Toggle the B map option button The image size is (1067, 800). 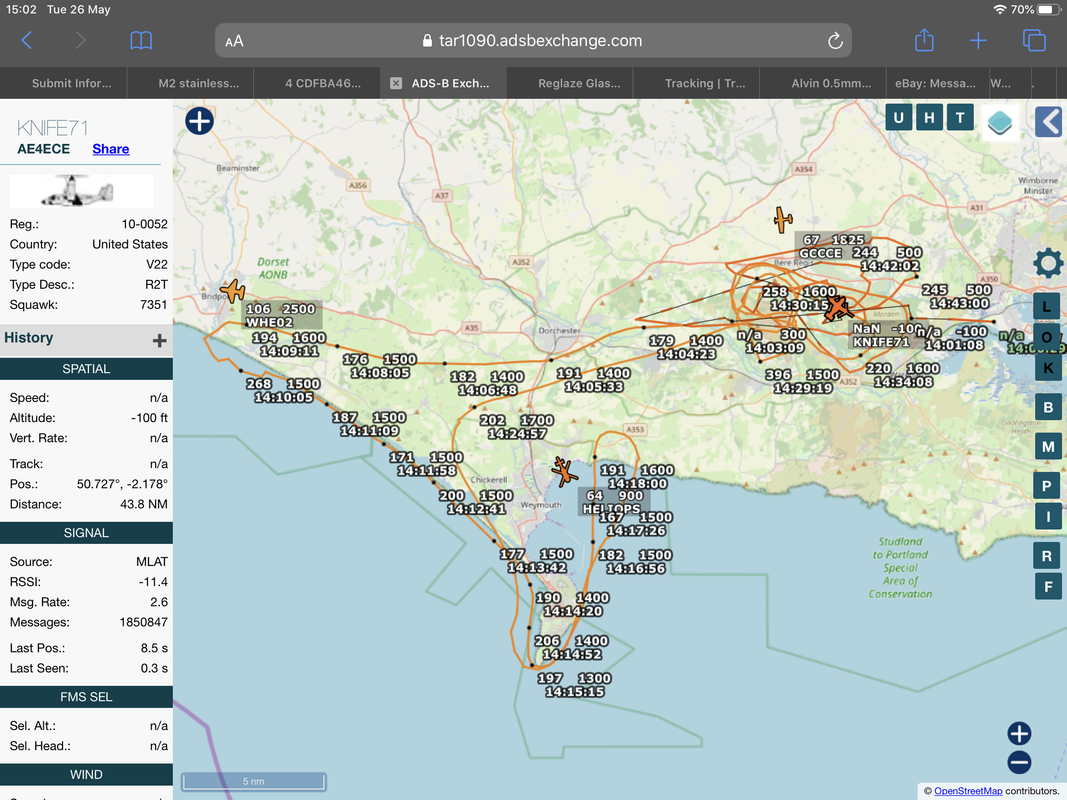[x=1047, y=407]
